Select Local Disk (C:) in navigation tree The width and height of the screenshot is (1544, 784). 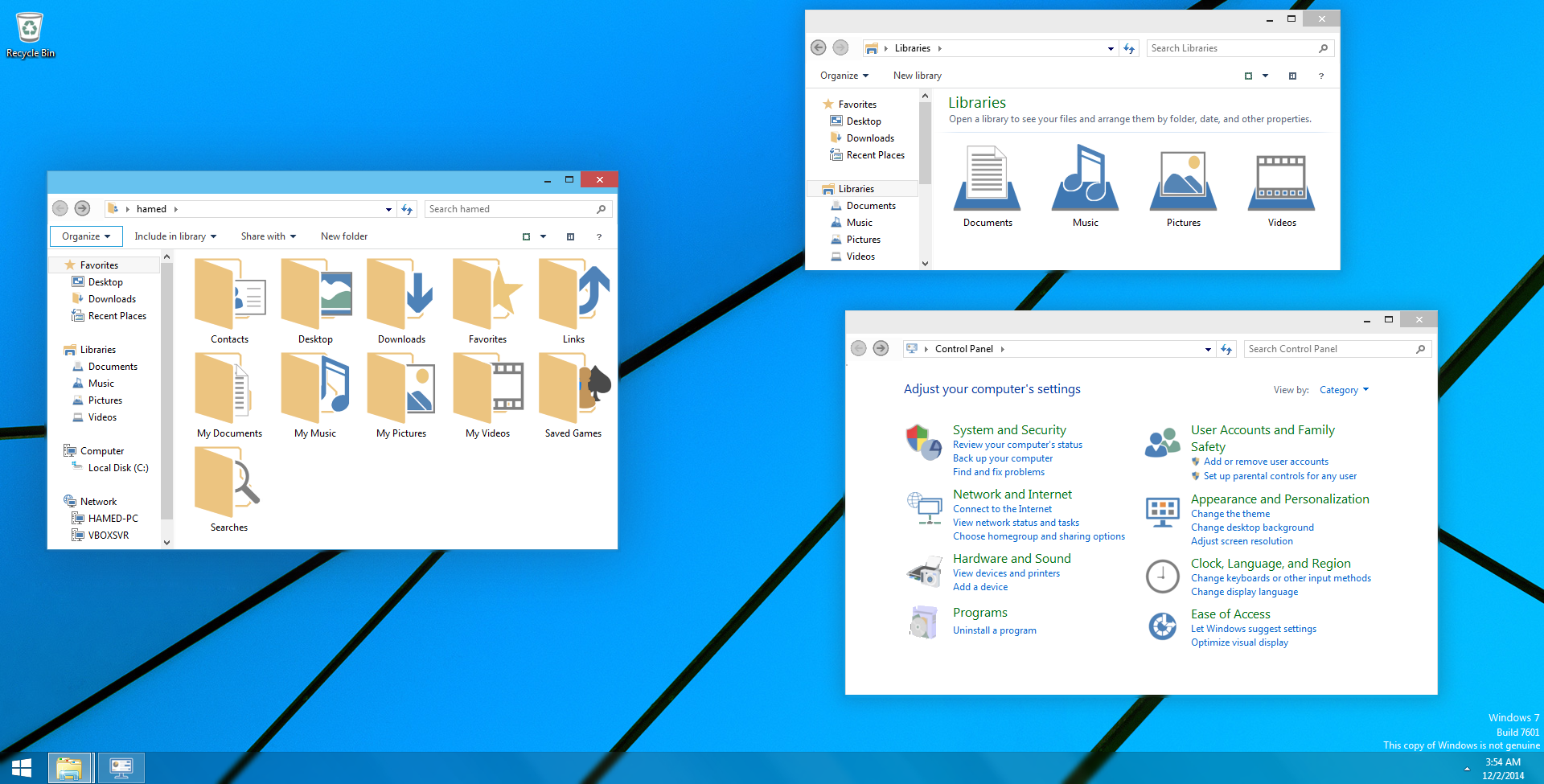[x=118, y=468]
